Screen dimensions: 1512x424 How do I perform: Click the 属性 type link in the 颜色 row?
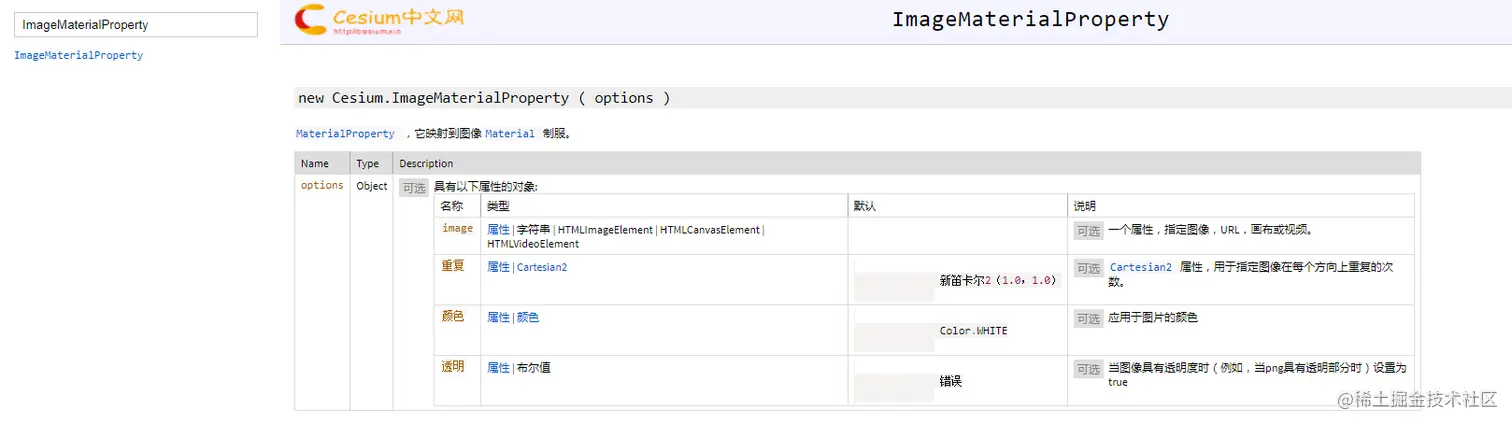pos(498,318)
